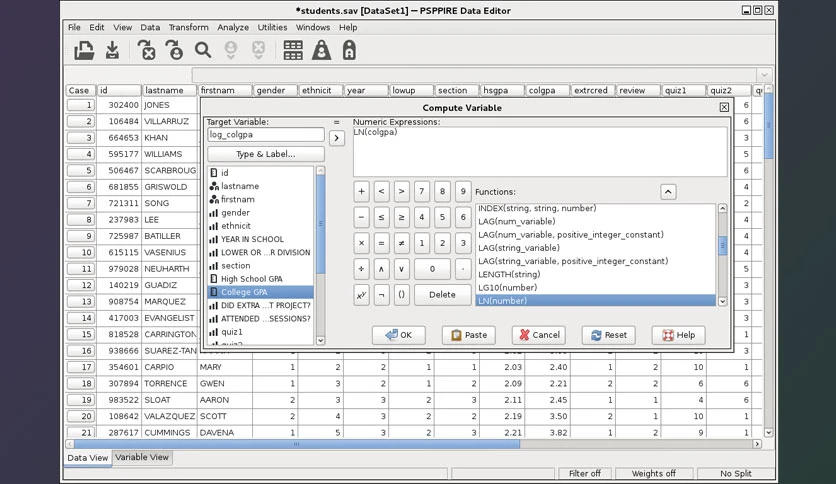The height and width of the screenshot is (484, 836).
Task: Go to variable toolbar icon
Action: (x=147, y=51)
